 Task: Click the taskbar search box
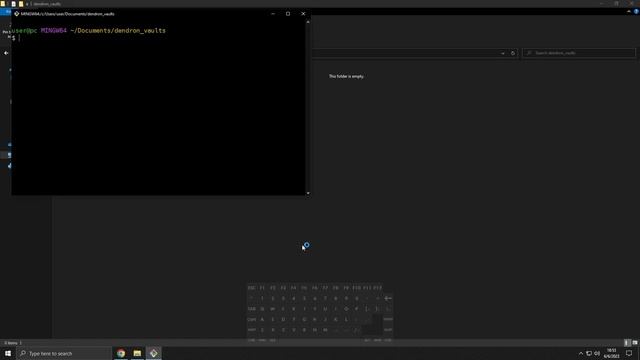[x=64, y=353]
